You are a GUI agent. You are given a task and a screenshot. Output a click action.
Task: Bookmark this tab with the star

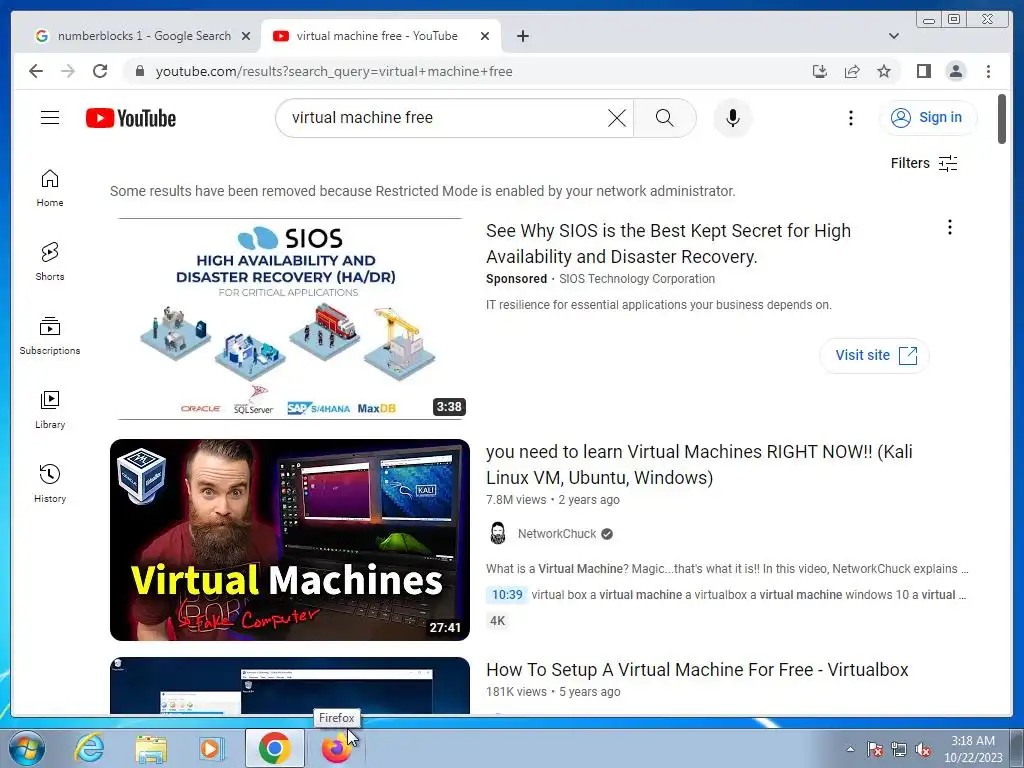pos(884,71)
